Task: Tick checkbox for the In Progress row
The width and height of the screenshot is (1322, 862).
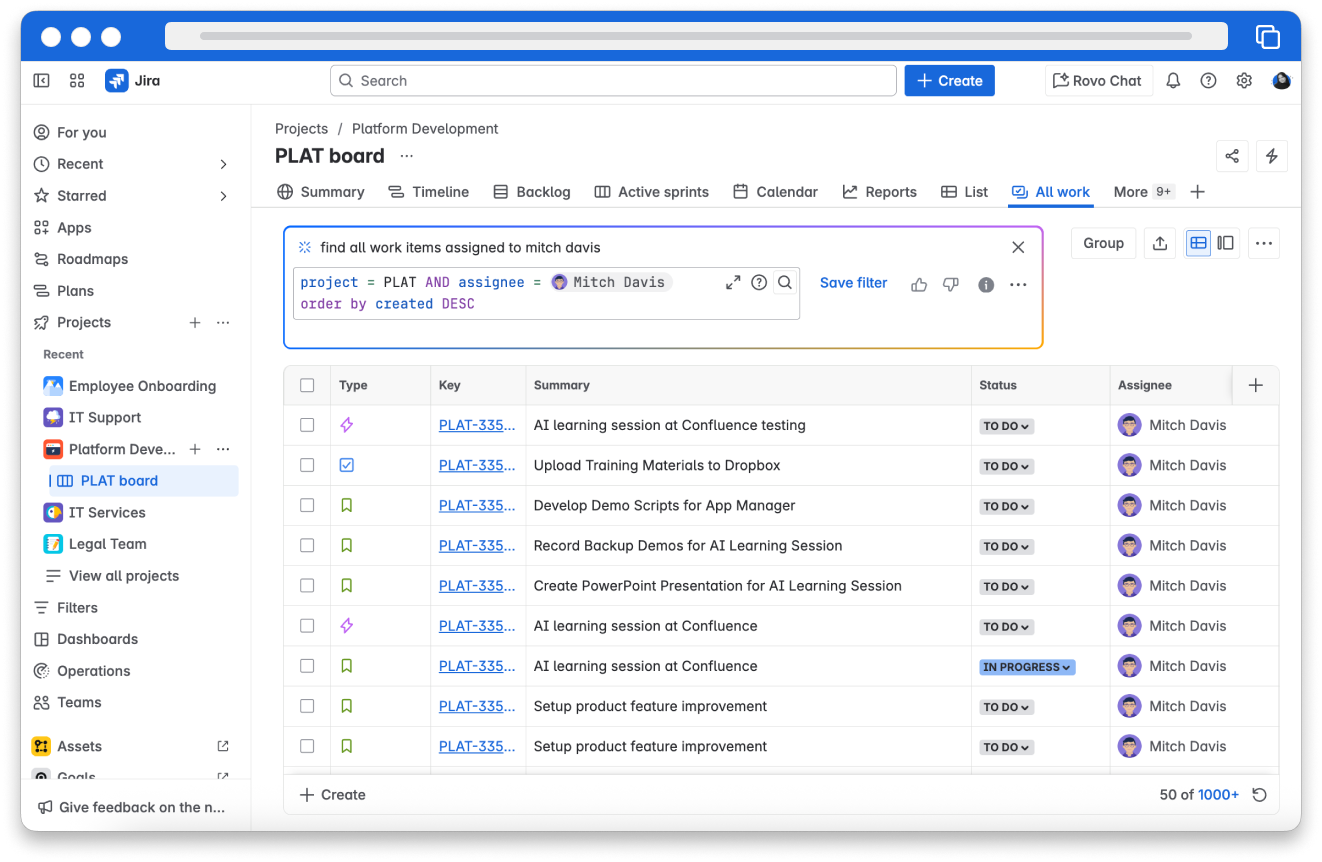Action: coord(307,665)
